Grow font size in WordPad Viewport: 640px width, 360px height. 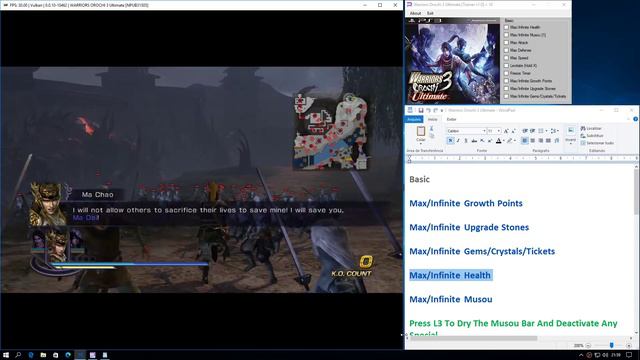[506, 131]
